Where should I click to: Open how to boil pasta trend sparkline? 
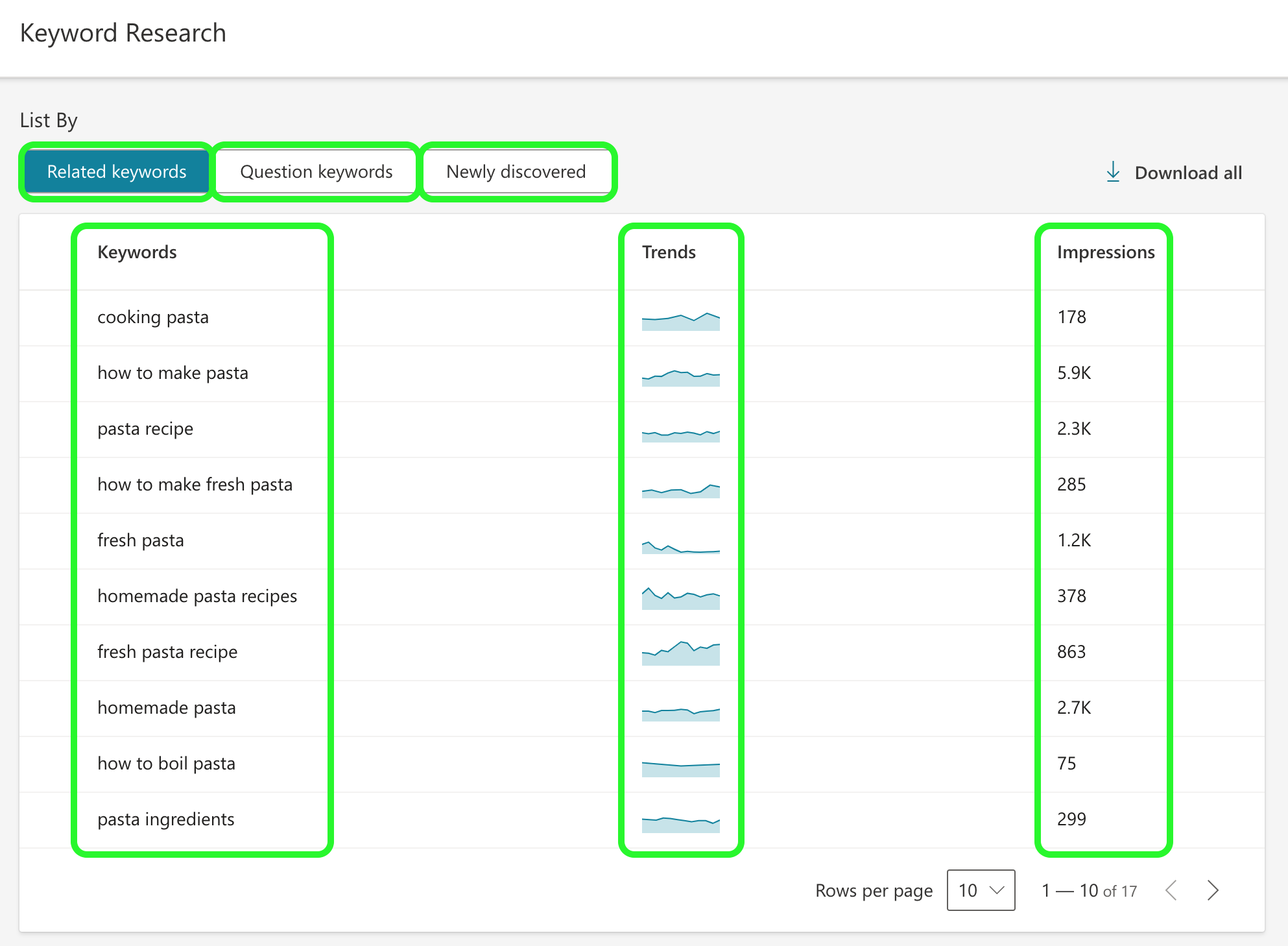(x=681, y=769)
